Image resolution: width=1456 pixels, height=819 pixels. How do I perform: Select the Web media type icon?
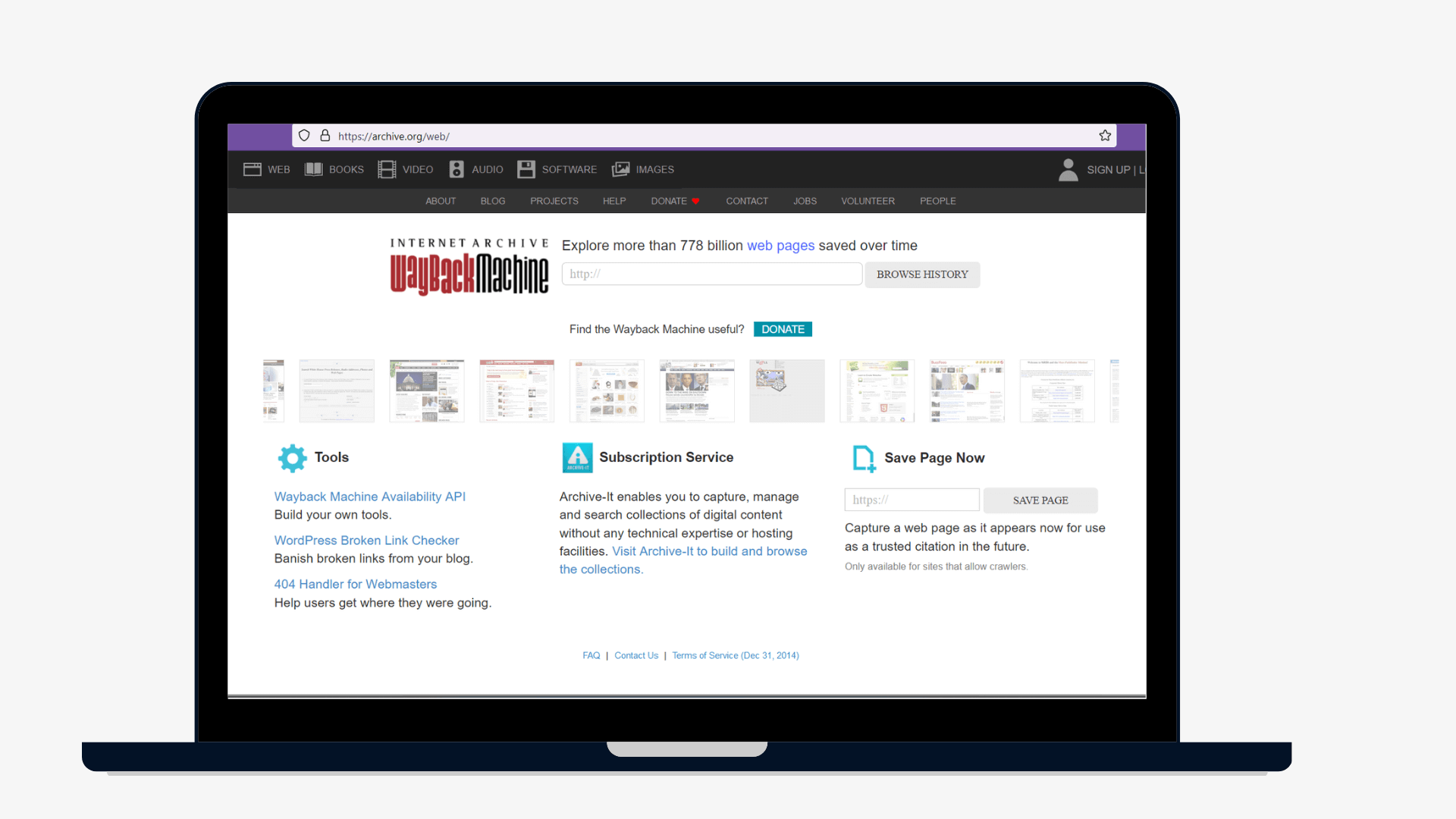tap(253, 169)
